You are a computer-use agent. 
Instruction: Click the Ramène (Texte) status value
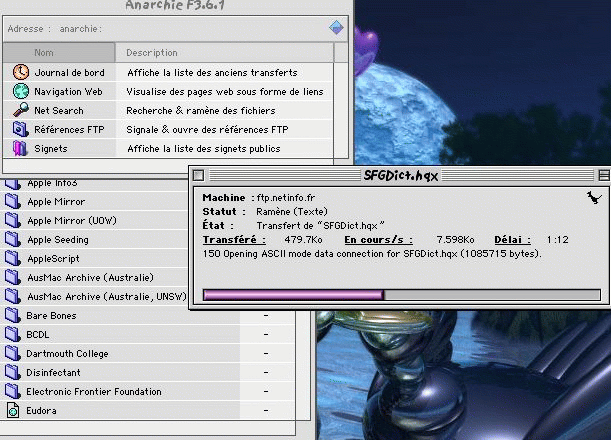point(292,212)
